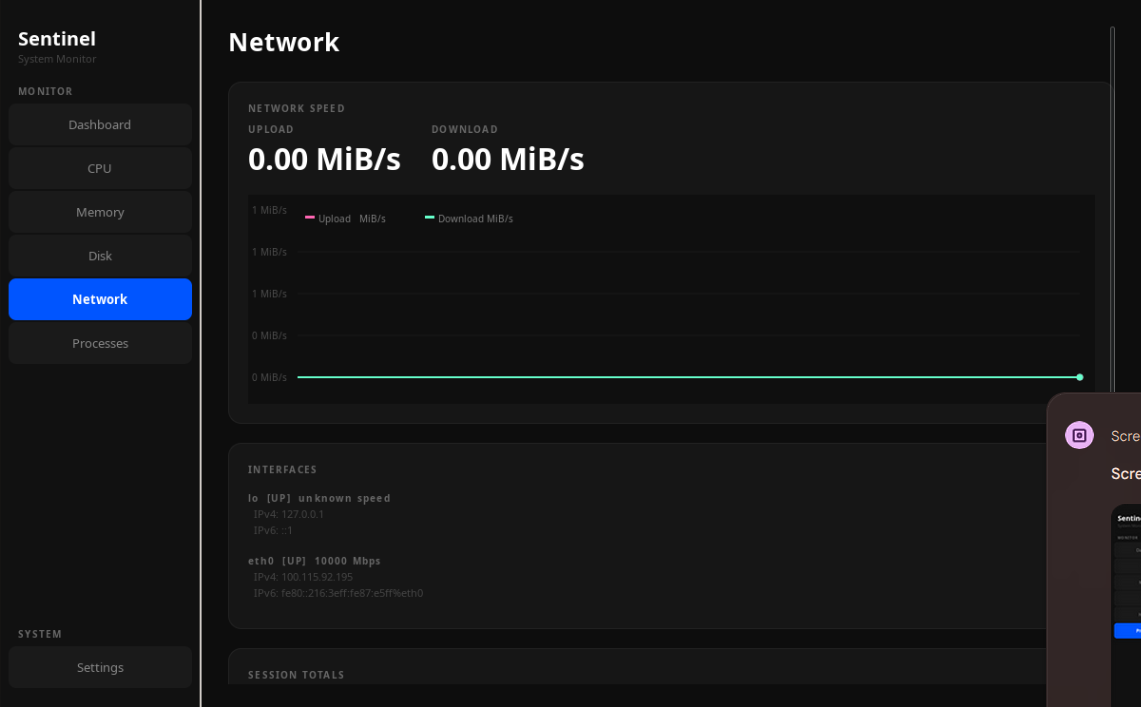Open the Dashboard view

pyautogui.click(x=100, y=124)
